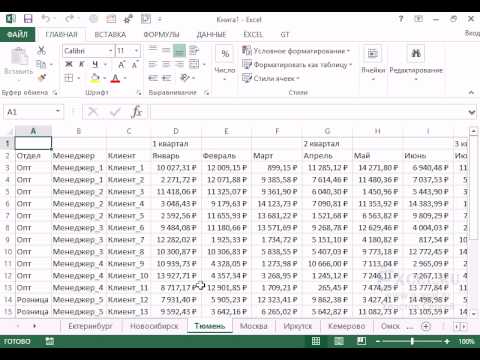
Task: Switch to ДАННЫЕ ribbon tab
Action: tap(211, 35)
